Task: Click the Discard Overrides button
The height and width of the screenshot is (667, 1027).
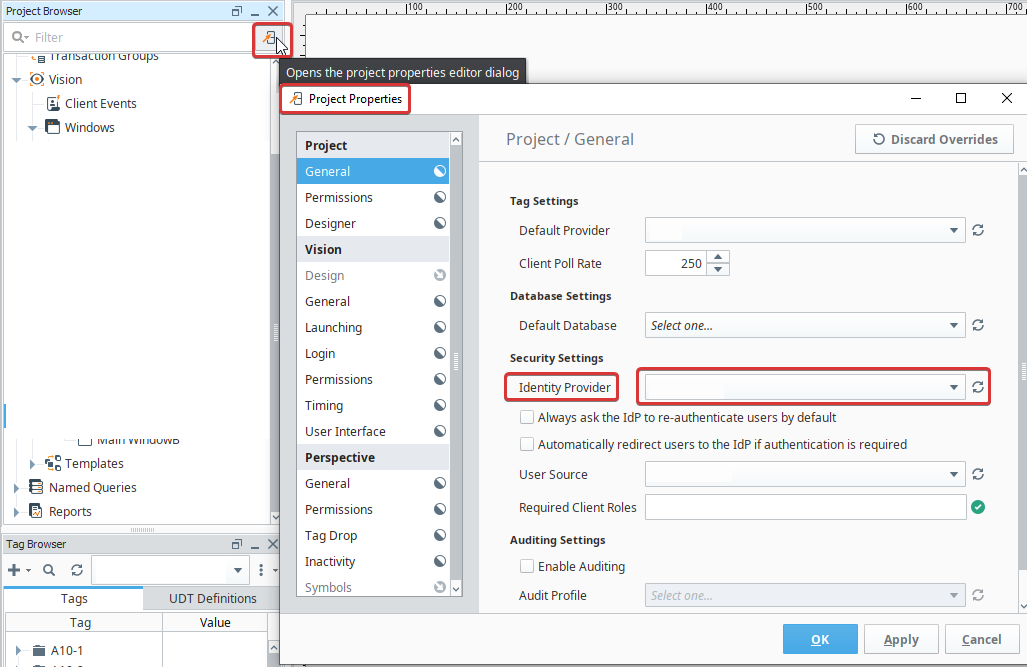Action: (x=934, y=140)
